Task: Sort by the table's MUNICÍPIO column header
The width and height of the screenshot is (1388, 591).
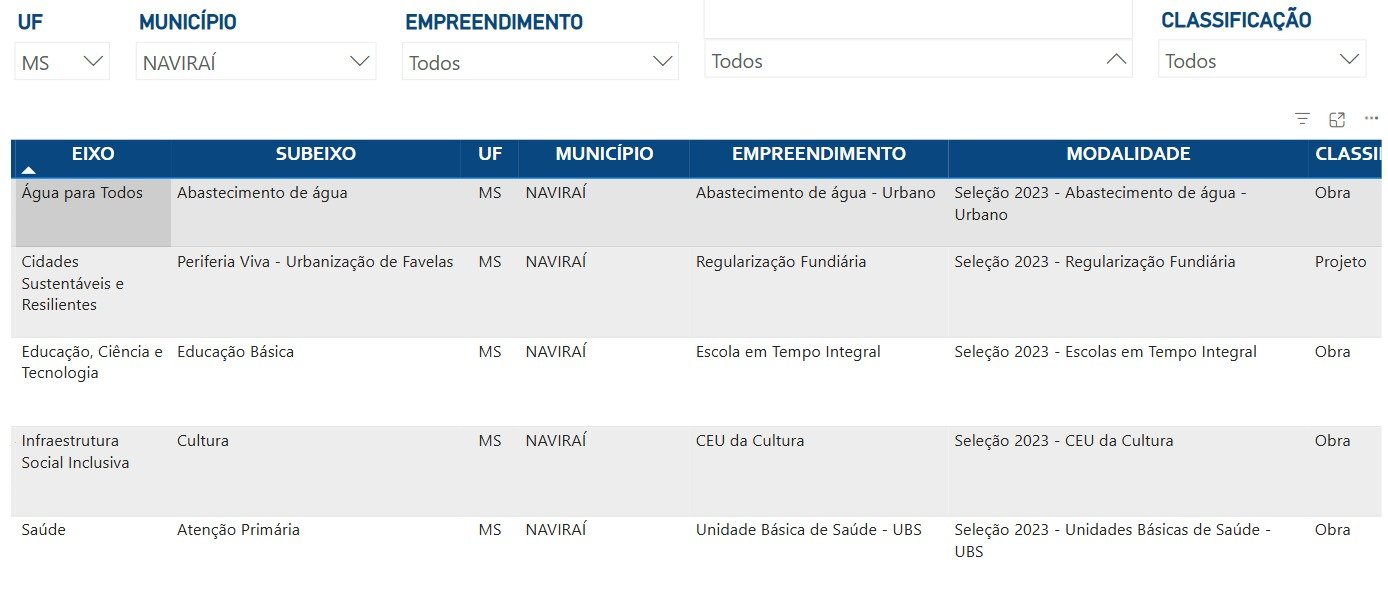Action: (604, 154)
